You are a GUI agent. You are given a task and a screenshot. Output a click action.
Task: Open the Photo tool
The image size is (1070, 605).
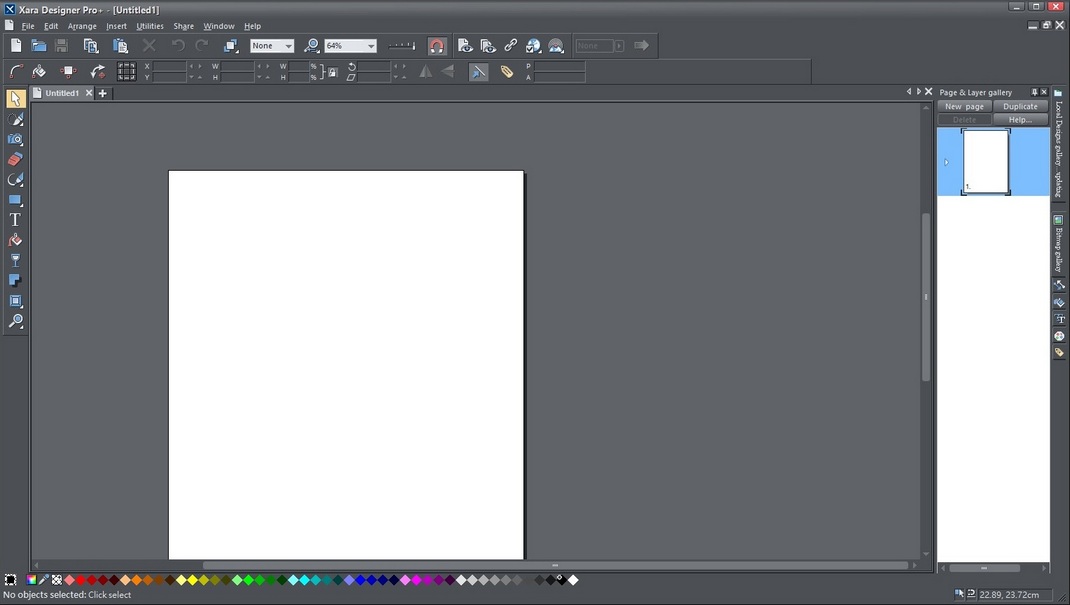pyautogui.click(x=15, y=139)
